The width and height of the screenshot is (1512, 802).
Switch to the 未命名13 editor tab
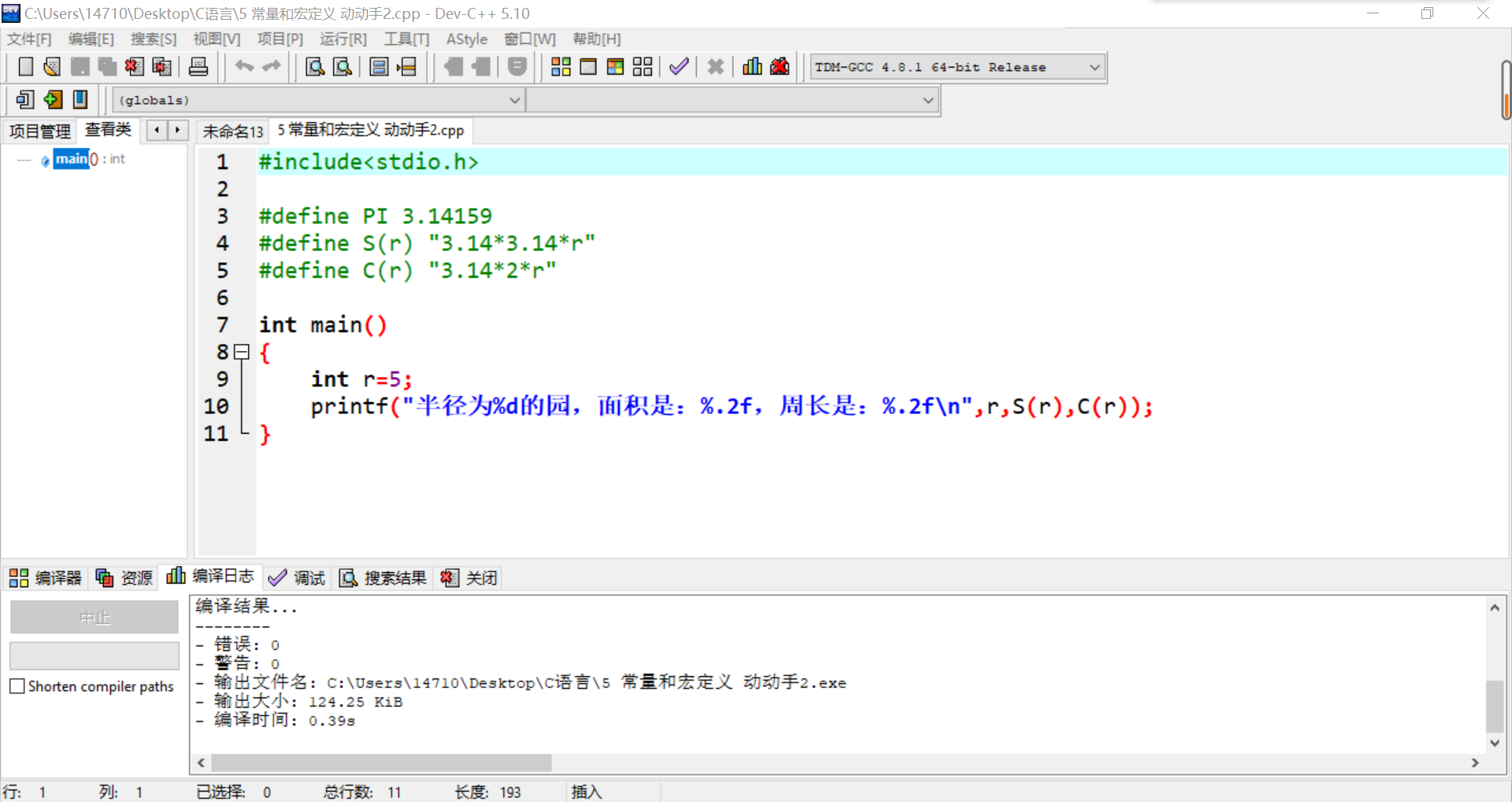click(233, 131)
